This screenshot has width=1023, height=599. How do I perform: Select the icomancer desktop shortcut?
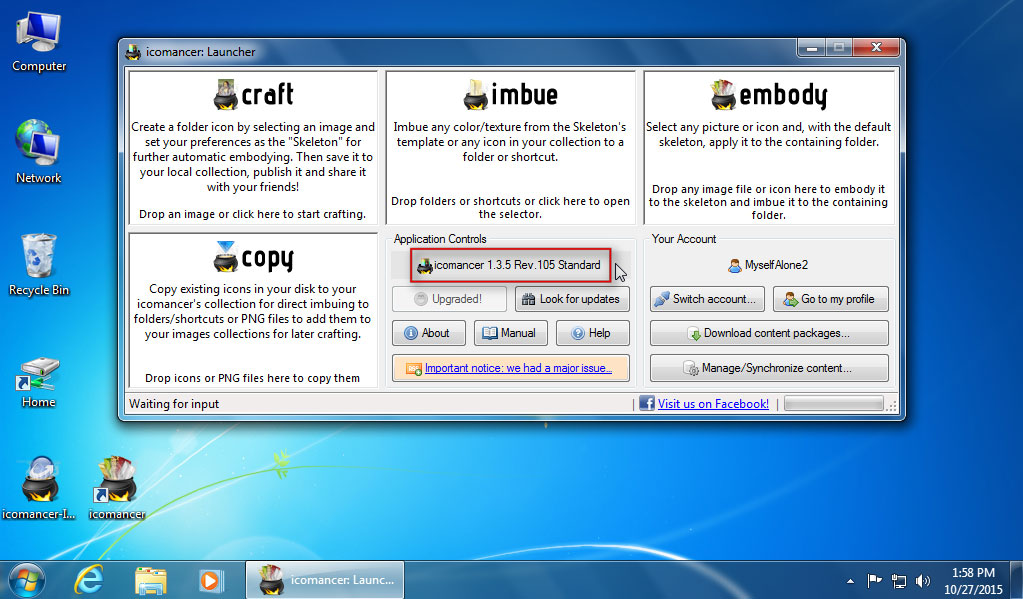(117, 488)
